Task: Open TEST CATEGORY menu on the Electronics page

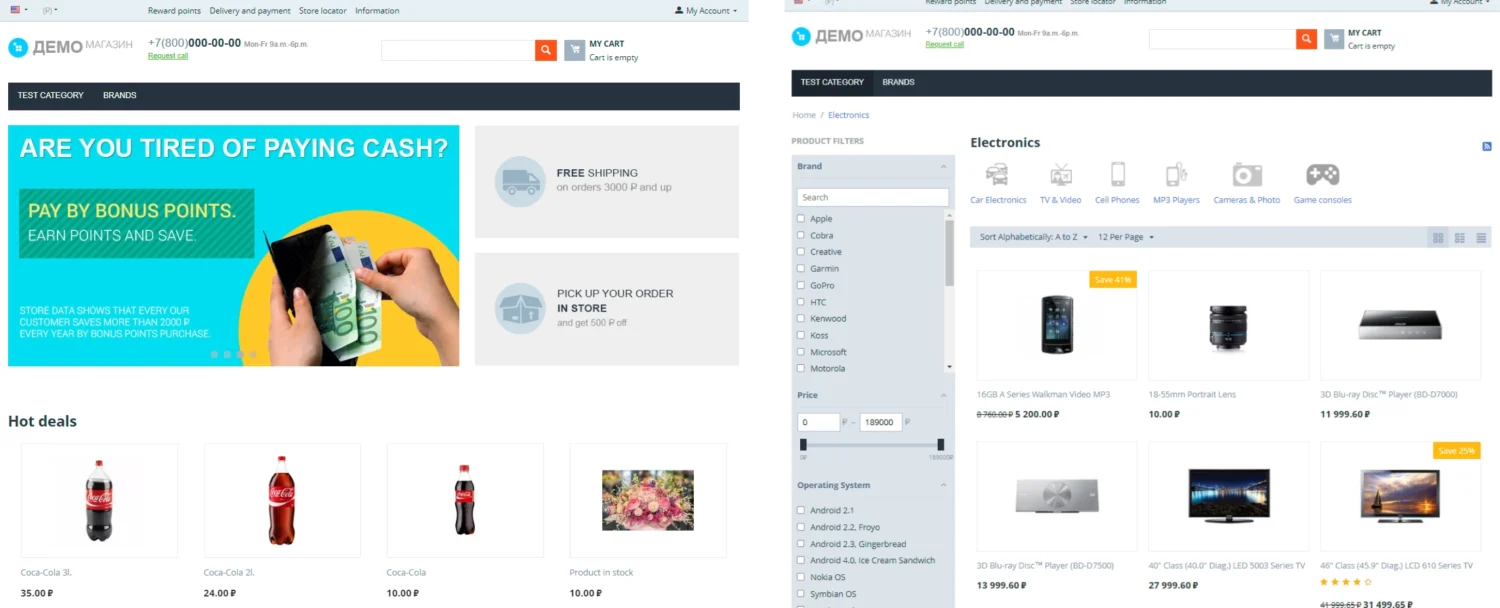Action: click(832, 82)
